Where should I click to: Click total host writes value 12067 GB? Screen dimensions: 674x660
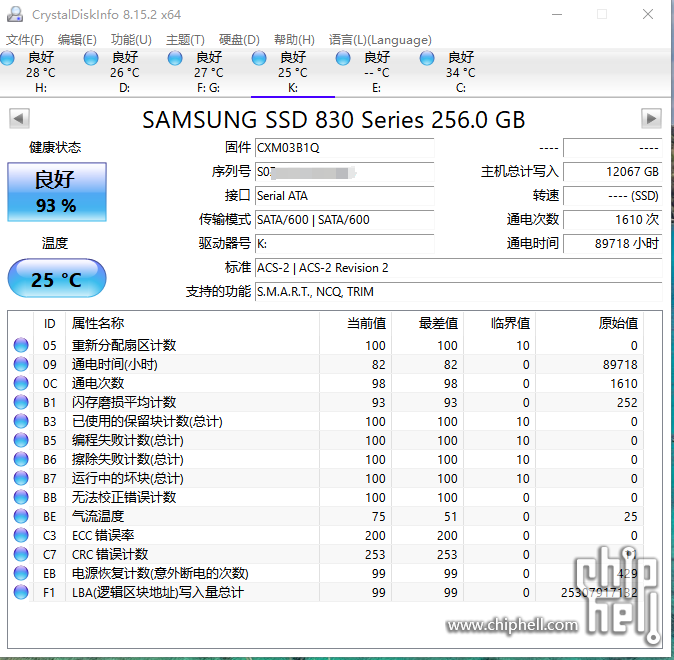click(x=612, y=172)
